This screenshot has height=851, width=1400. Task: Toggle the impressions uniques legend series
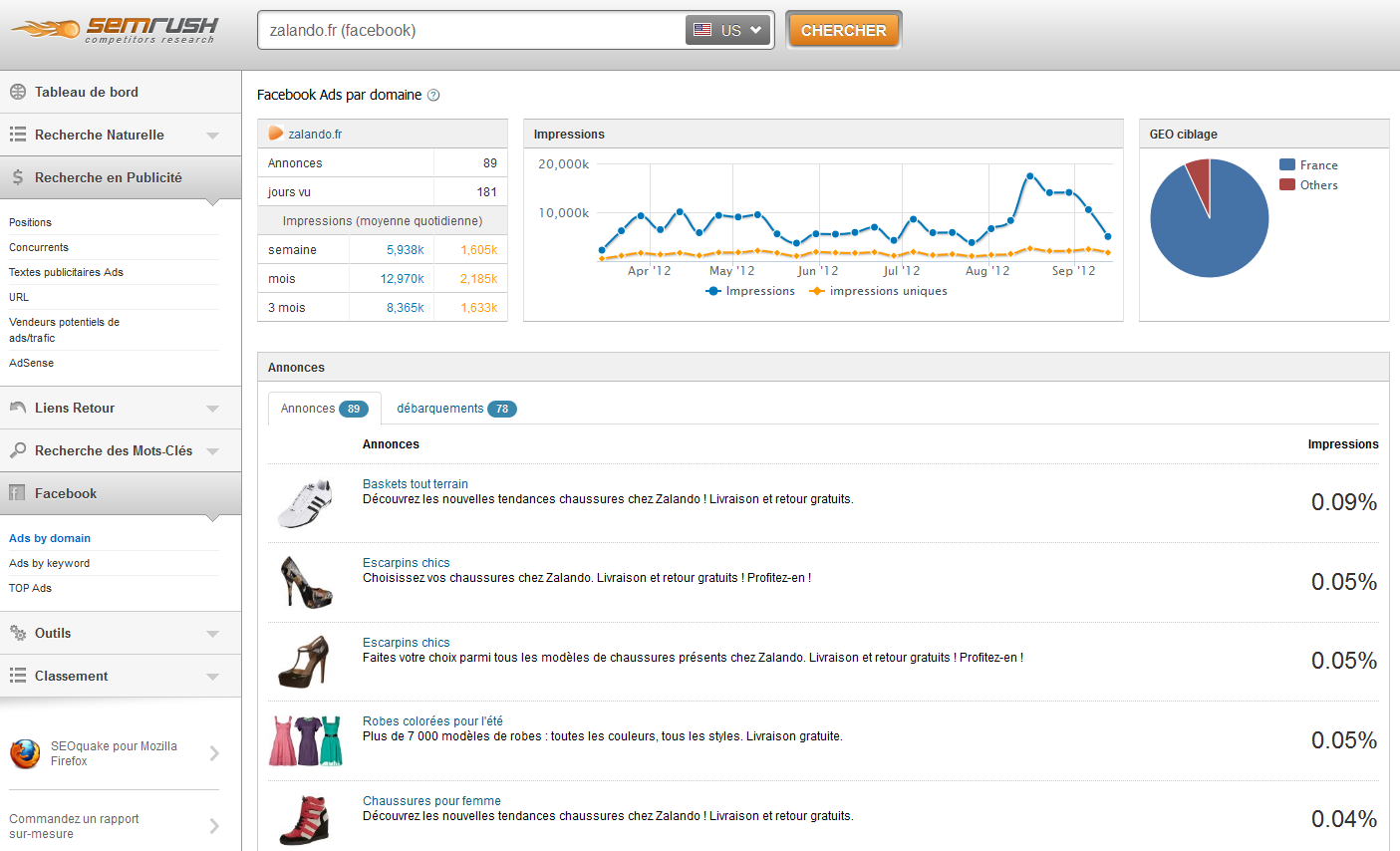[x=879, y=291]
